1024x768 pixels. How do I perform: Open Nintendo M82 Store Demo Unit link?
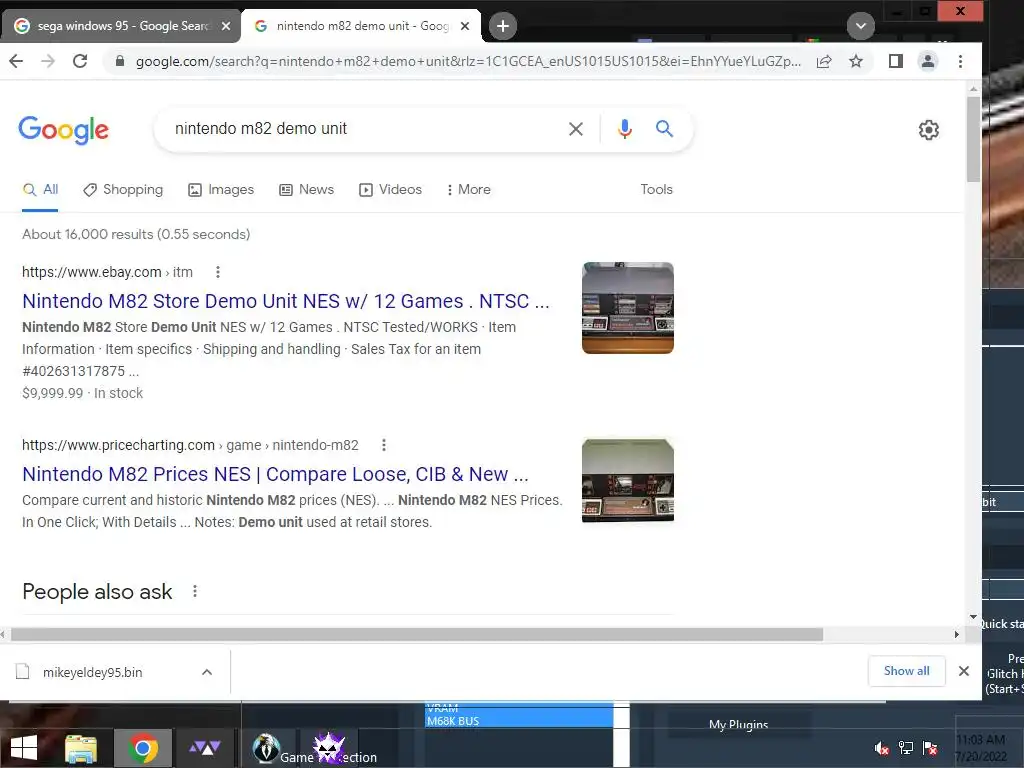point(285,301)
